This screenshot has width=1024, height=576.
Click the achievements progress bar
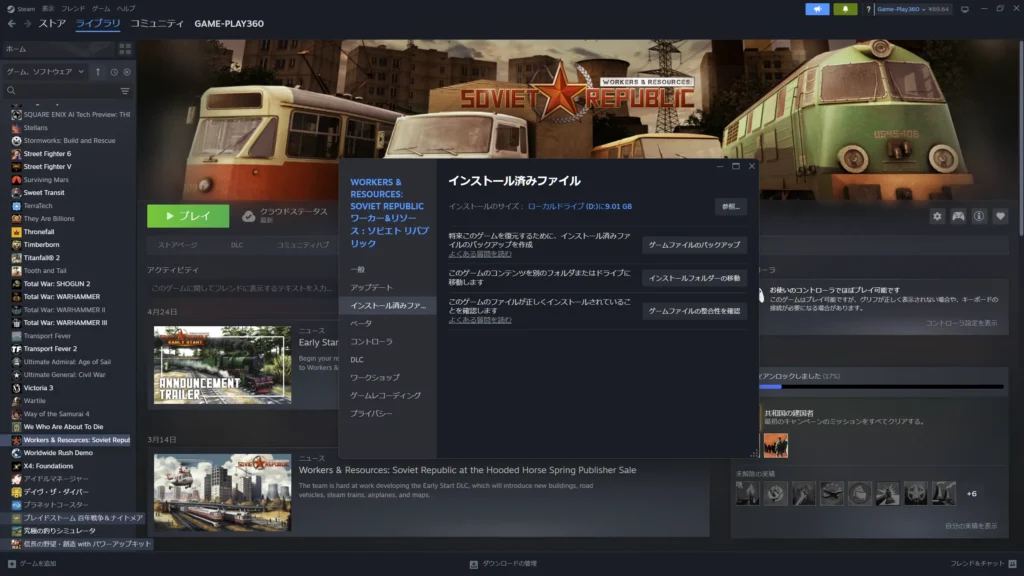tap(881, 387)
